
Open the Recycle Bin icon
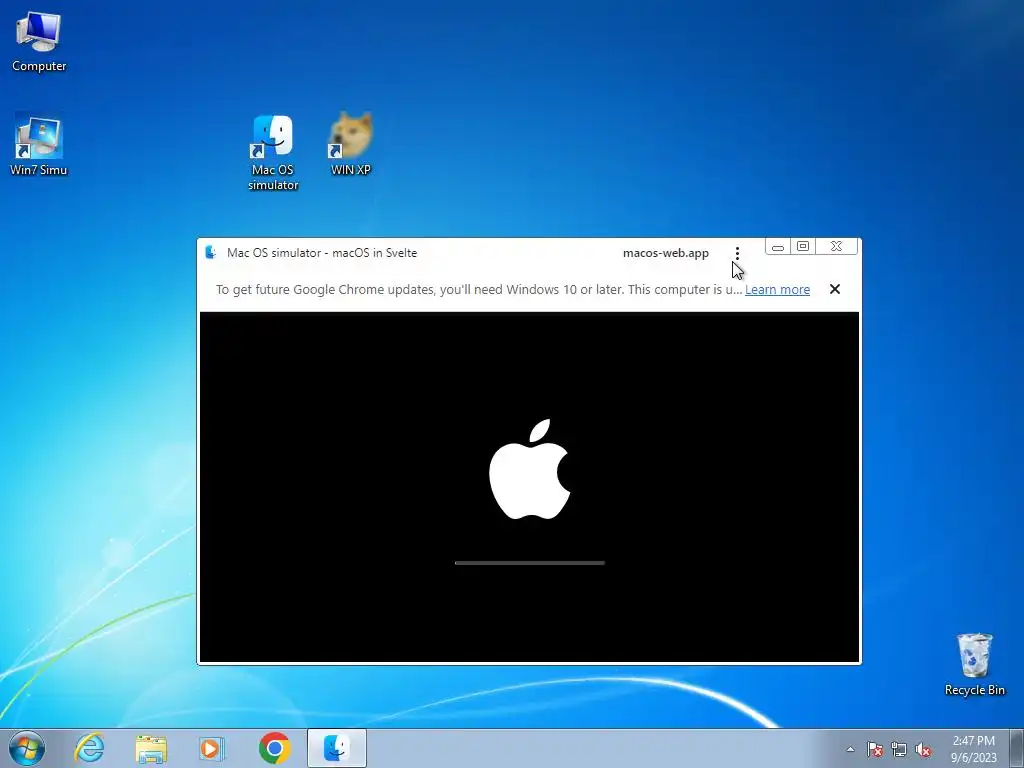[x=974, y=664]
